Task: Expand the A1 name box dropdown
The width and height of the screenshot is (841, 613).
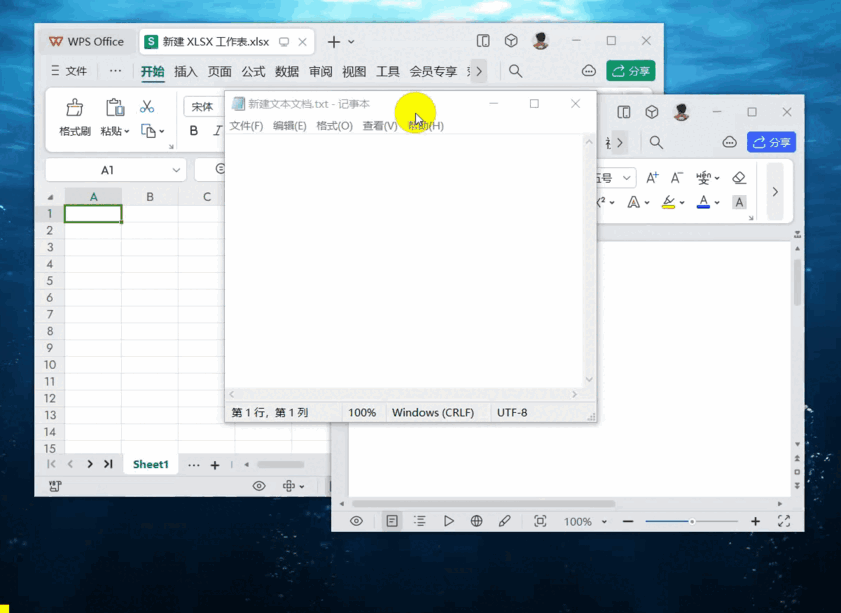Action: click(x=176, y=170)
